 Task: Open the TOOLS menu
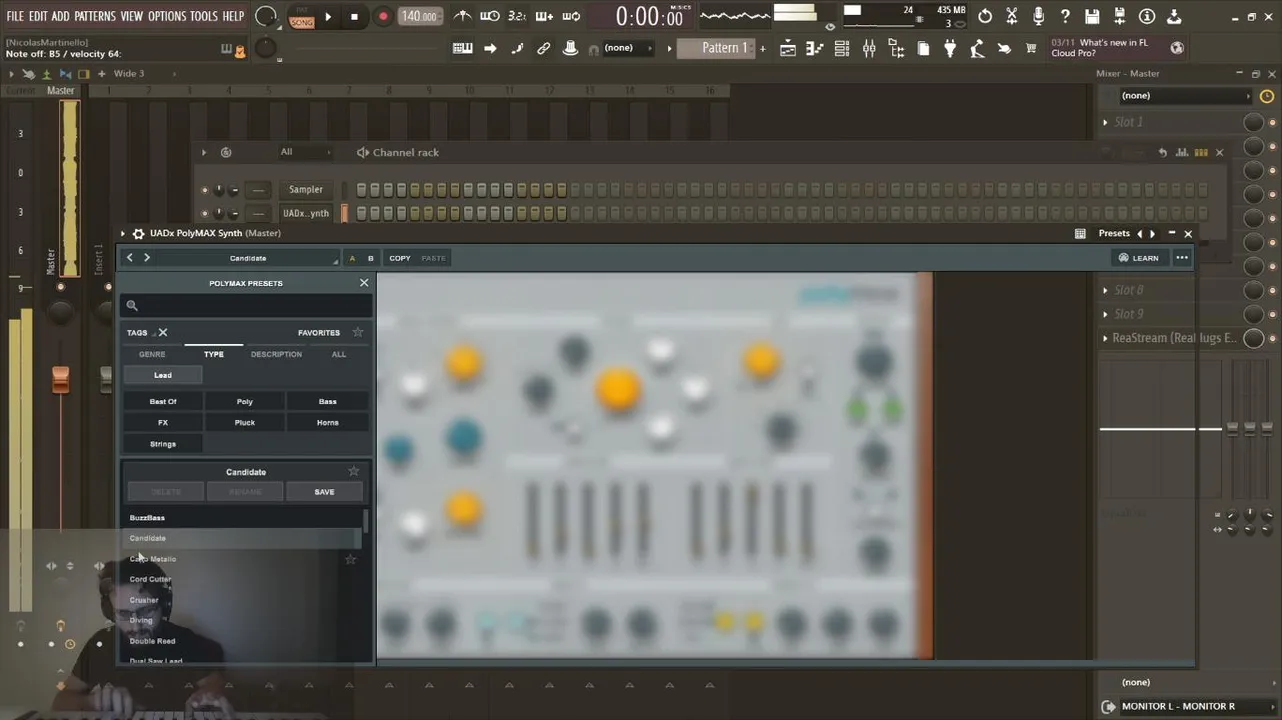pyautogui.click(x=204, y=16)
